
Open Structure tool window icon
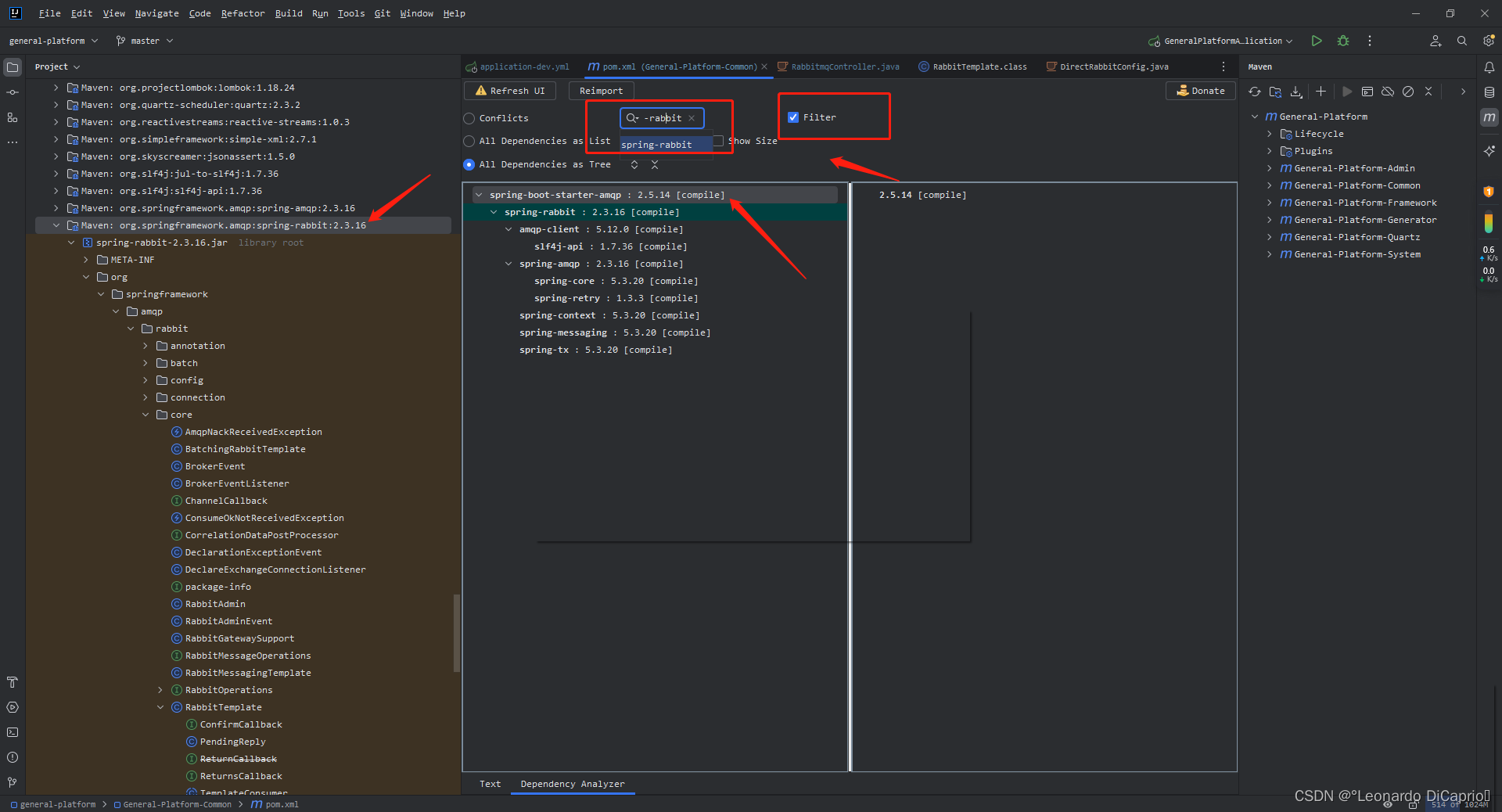[13, 117]
